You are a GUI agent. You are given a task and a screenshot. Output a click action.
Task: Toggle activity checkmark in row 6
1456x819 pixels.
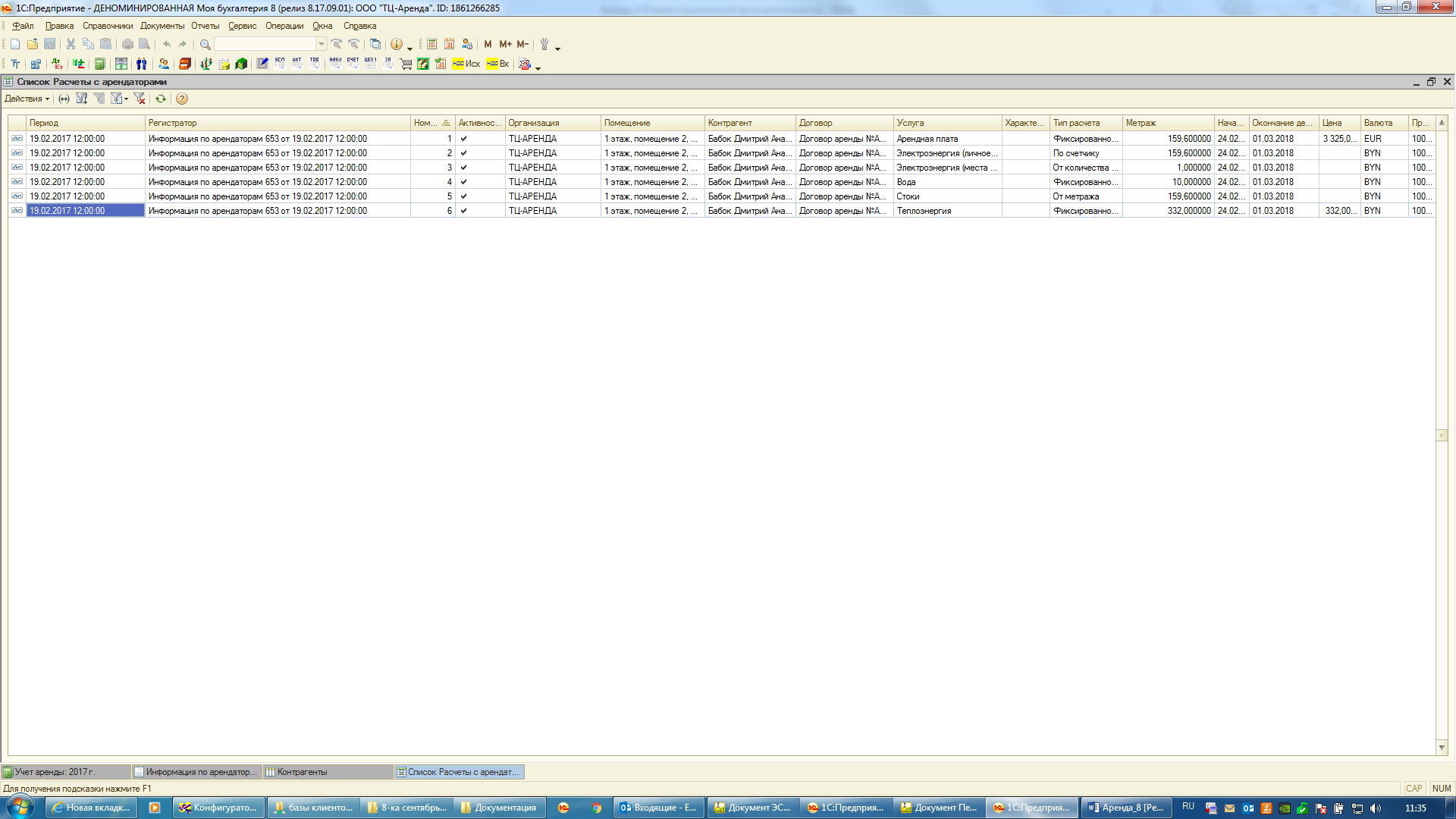coord(463,211)
